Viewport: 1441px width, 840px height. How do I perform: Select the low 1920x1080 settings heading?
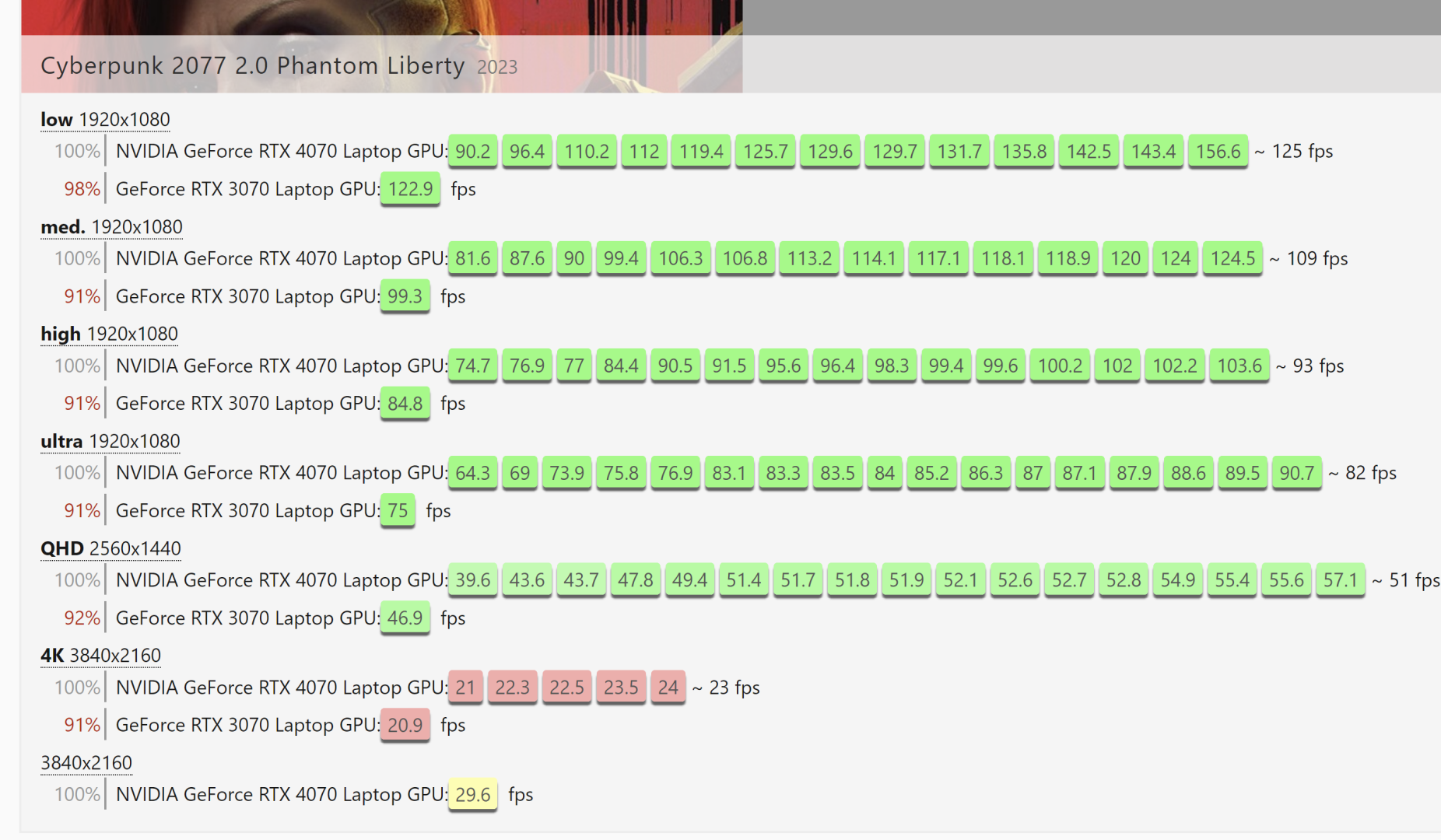tap(105, 119)
